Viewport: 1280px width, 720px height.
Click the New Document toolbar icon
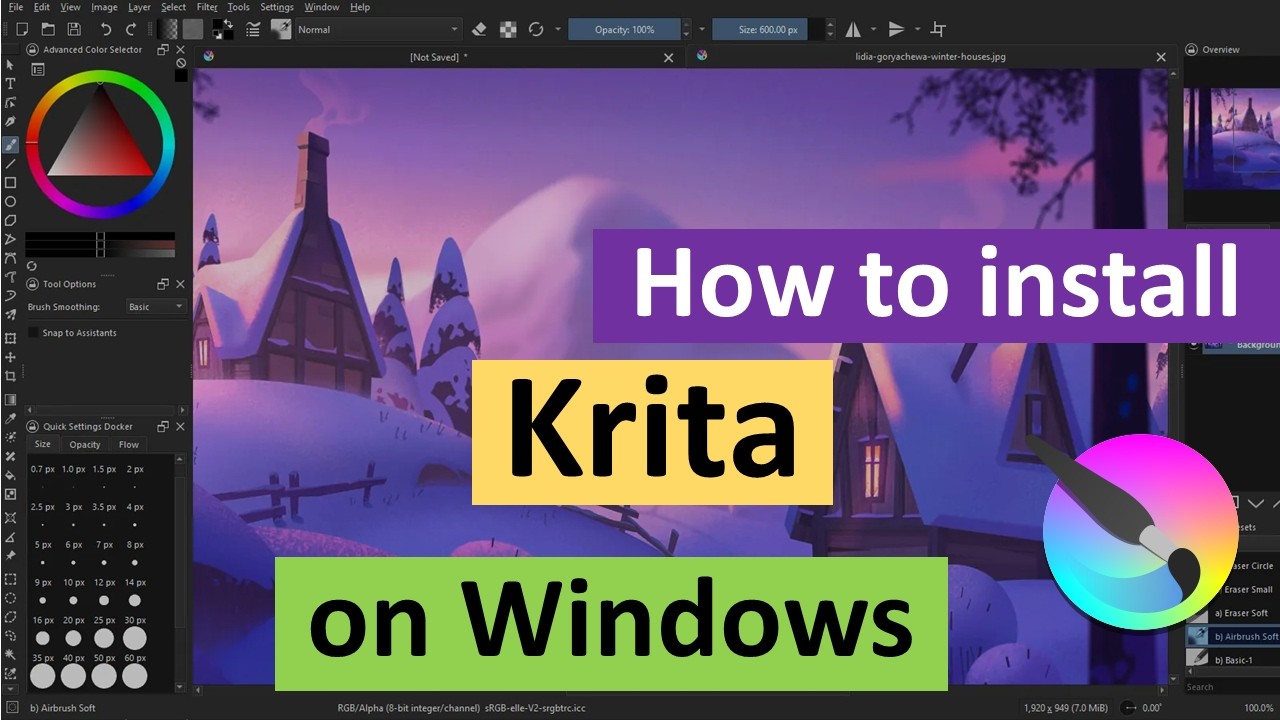[x=22, y=29]
